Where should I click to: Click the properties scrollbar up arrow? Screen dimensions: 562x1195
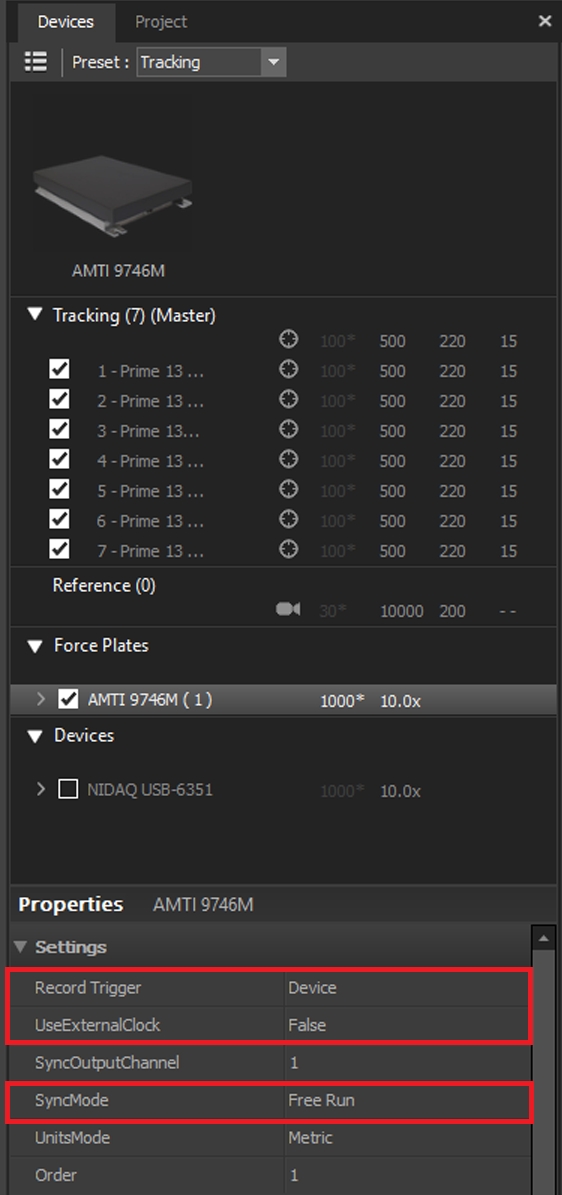coord(544,937)
